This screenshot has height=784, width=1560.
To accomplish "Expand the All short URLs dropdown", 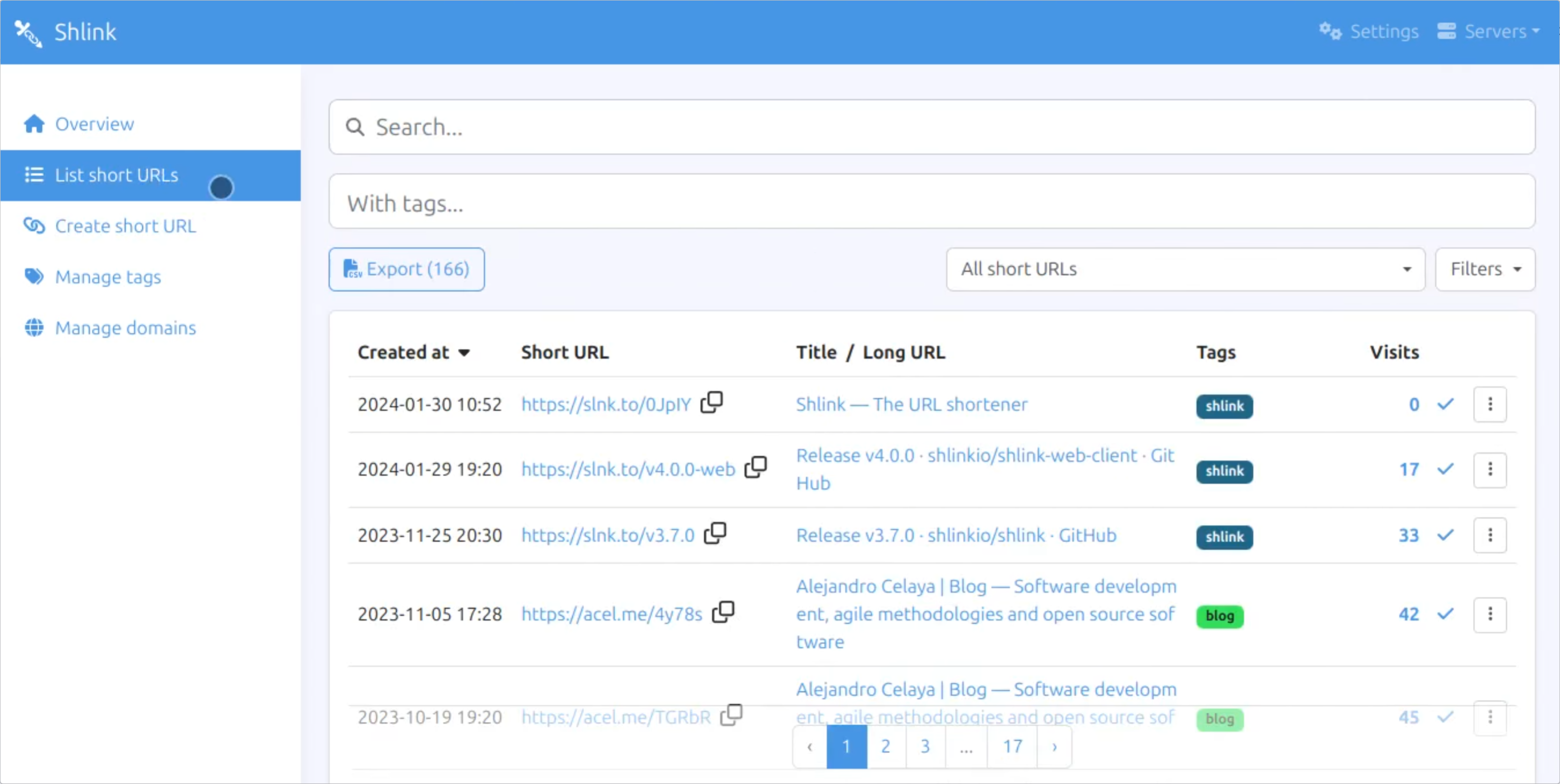I will (x=1185, y=270).
